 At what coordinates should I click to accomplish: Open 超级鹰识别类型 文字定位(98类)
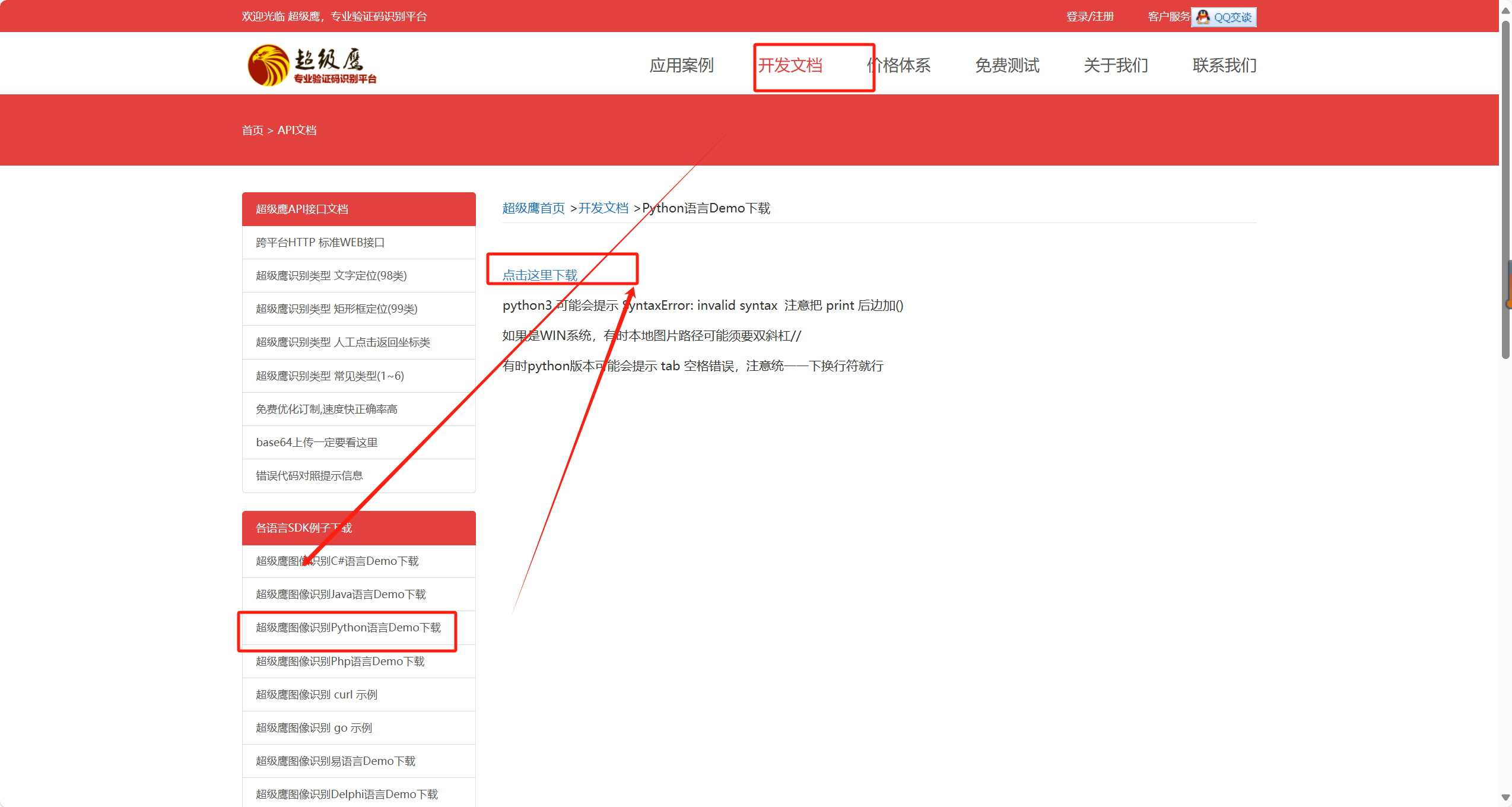[359, 276]
